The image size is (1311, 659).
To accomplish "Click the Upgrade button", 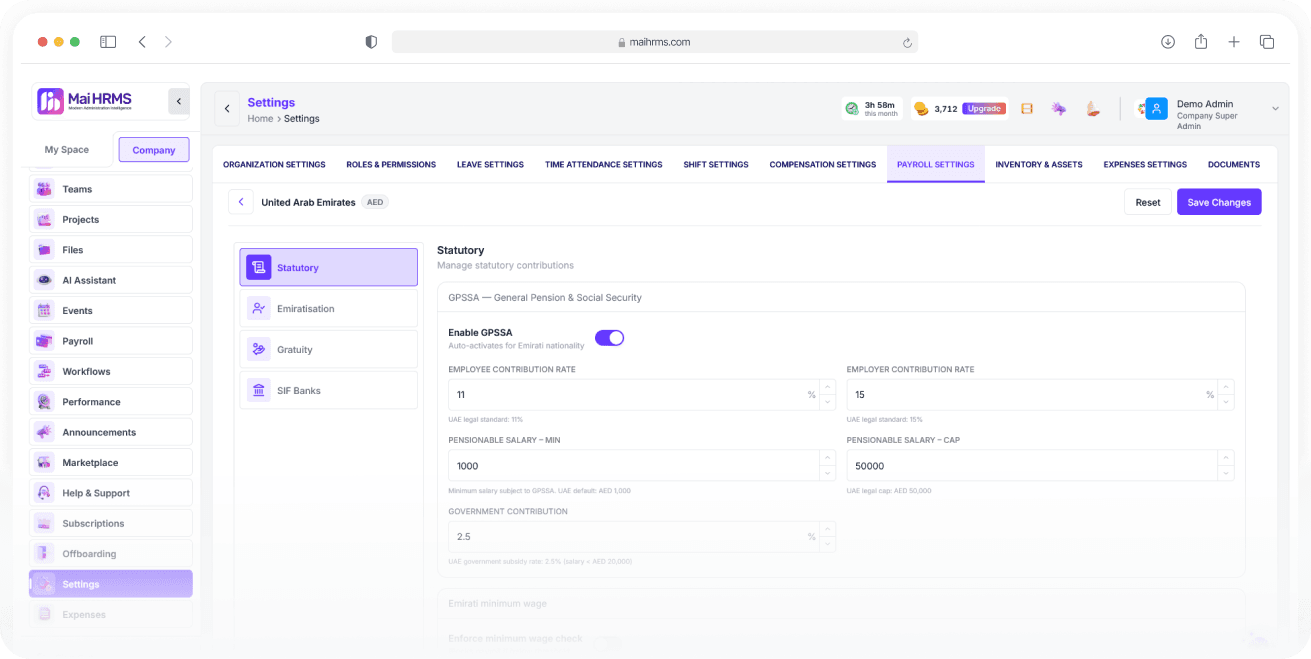I will pyautogui.click(x=984, y=108).
